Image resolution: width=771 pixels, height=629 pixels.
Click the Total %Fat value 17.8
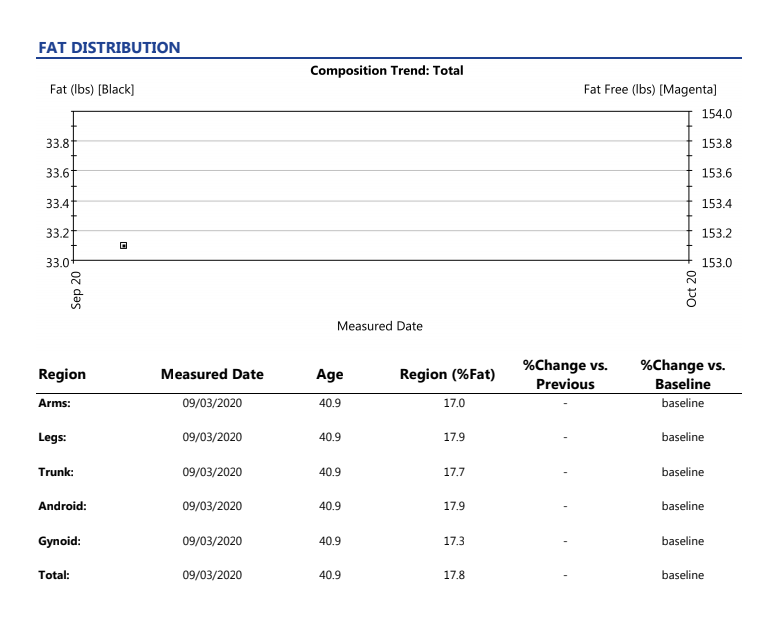click(454, 575)
